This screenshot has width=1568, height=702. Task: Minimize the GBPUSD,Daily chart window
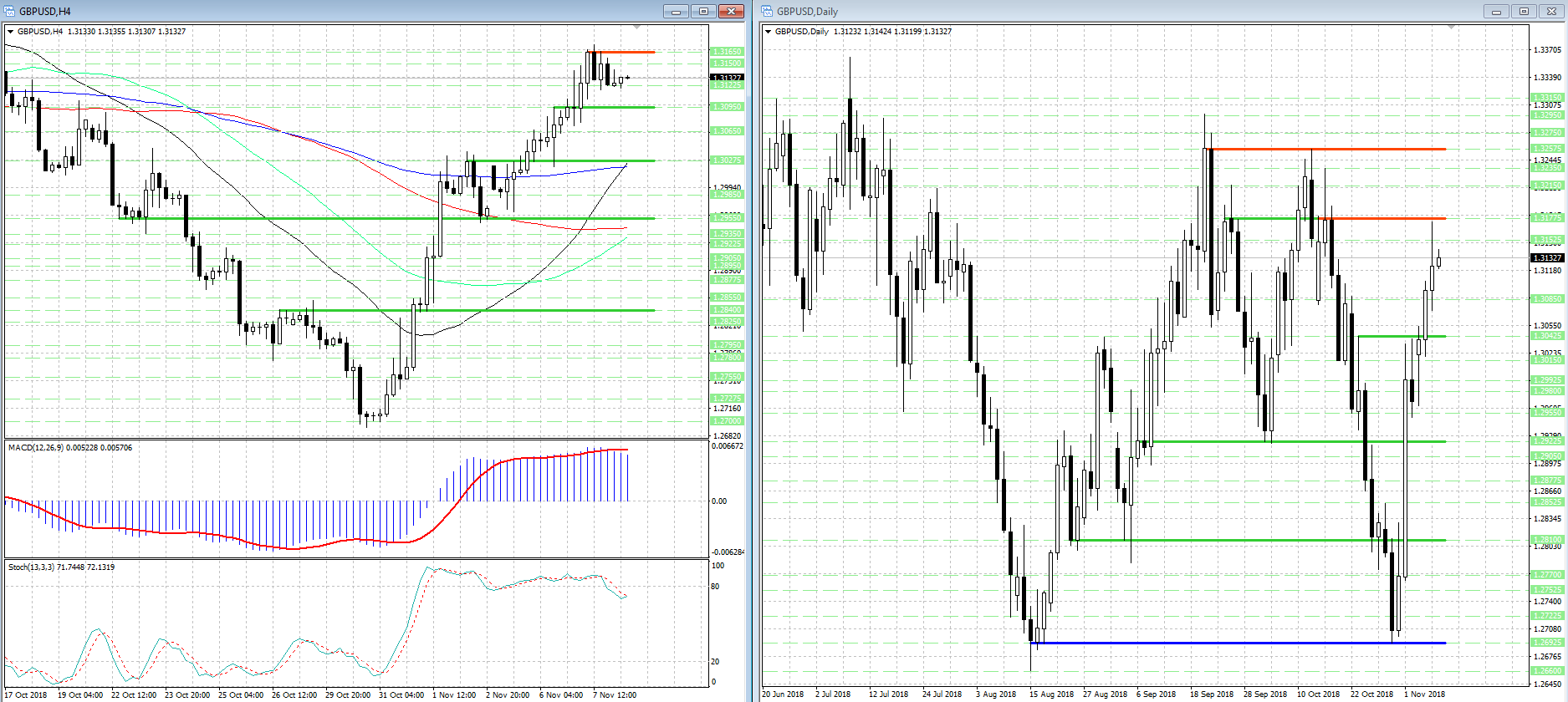pyautogui.click(x=1496, y=11)
